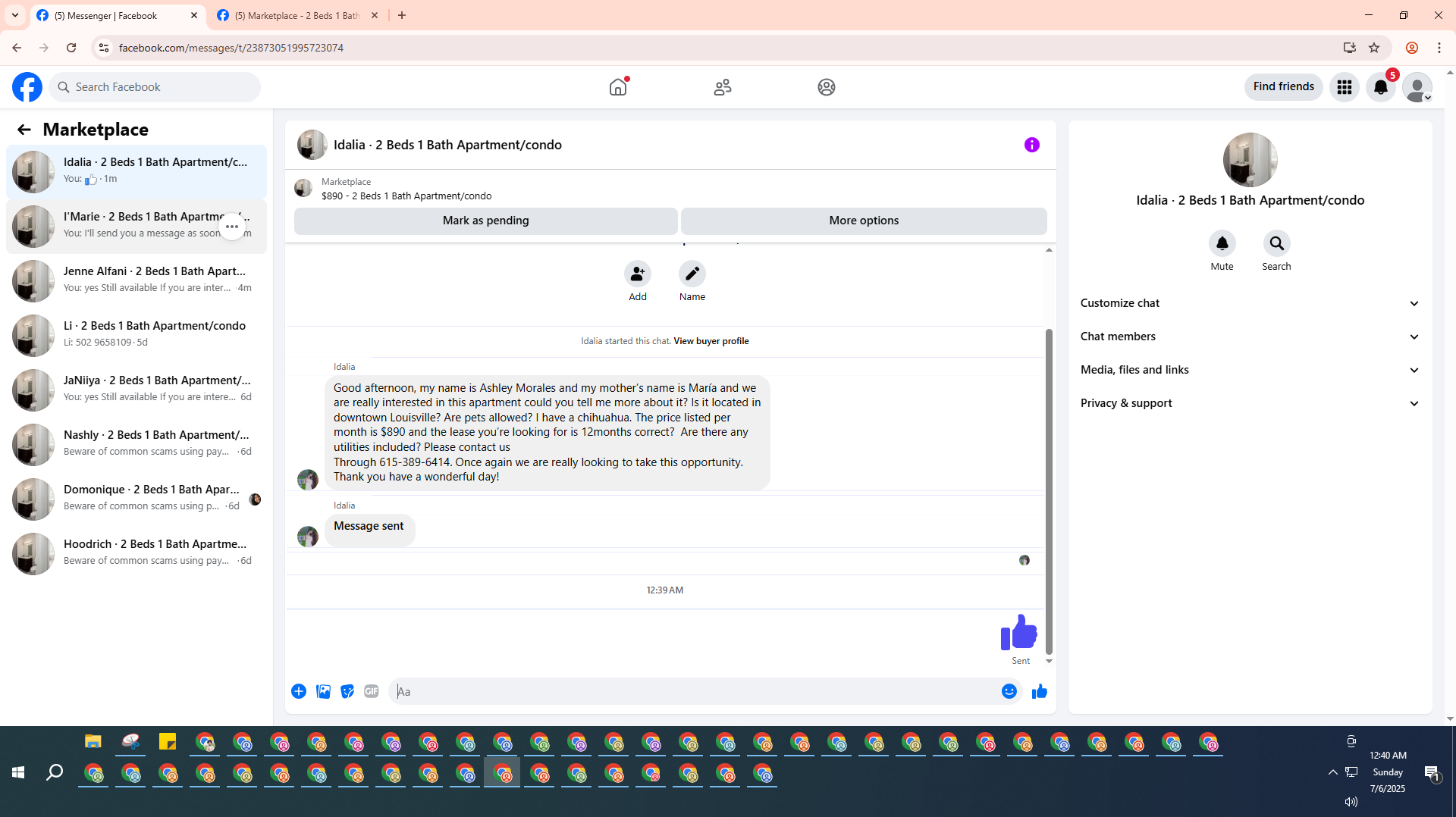Open File Explorer from taskbar
This screenshot has height=817, width=1456.
click(x=93, y=742)
